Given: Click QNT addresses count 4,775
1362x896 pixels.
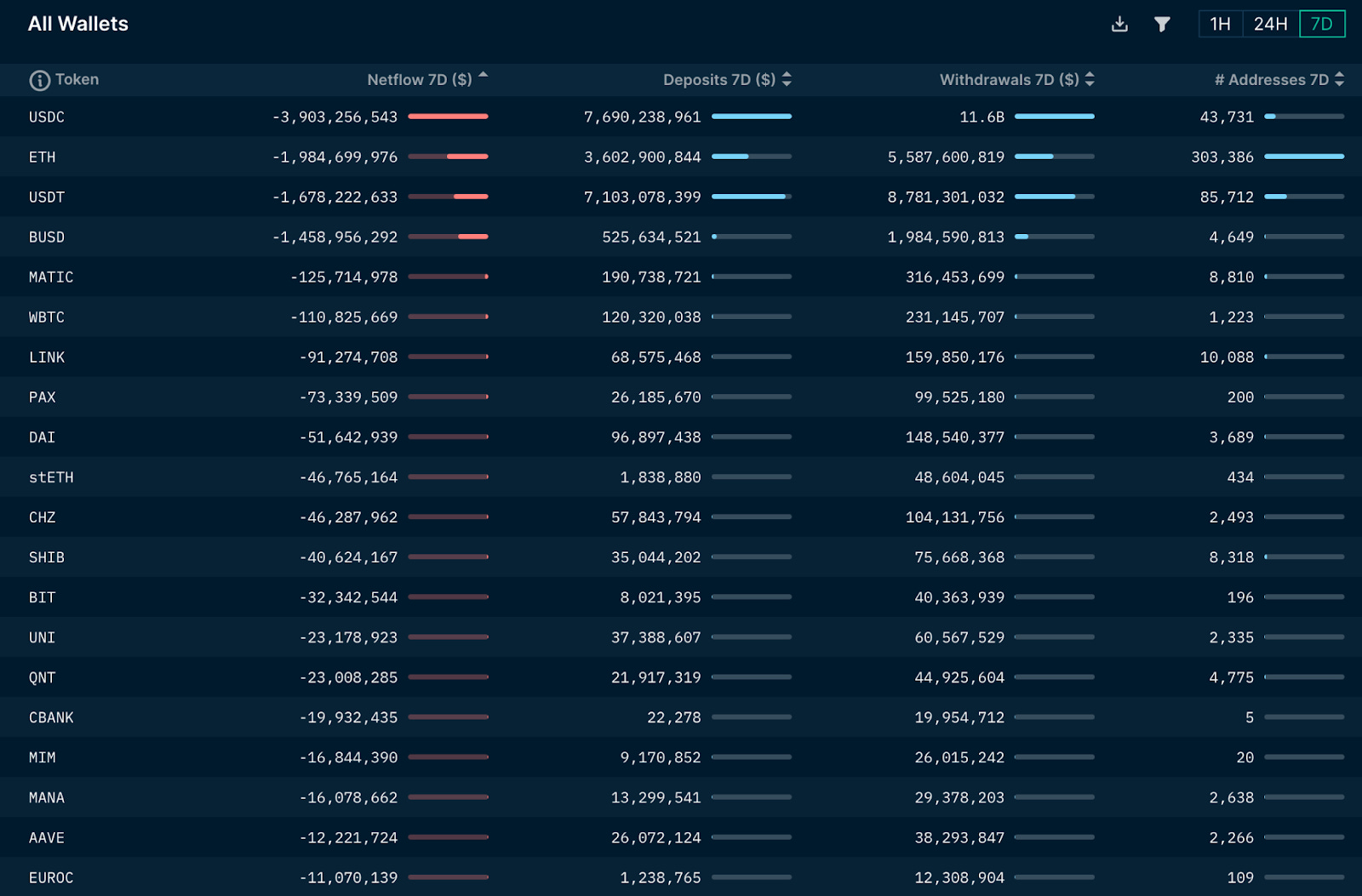Looking at the screenshot, I should (1232, 677).
